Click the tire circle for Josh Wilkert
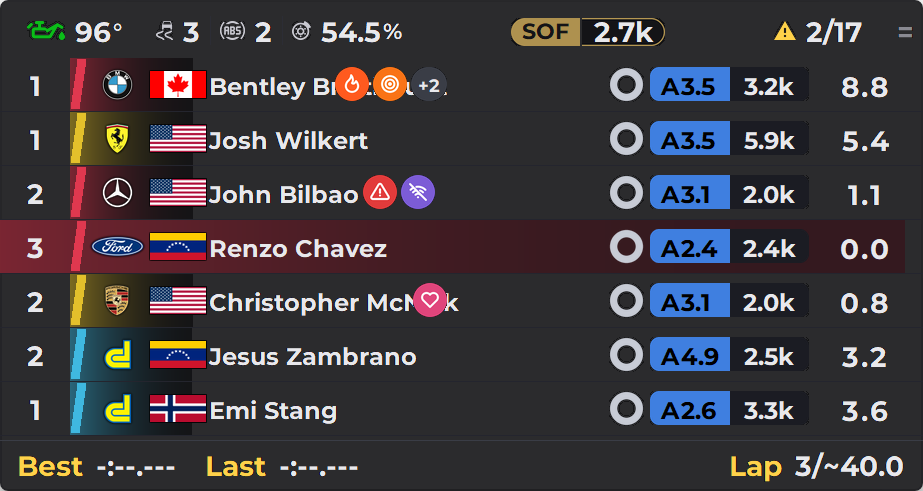The image size is (923, 491). point(626,139)
